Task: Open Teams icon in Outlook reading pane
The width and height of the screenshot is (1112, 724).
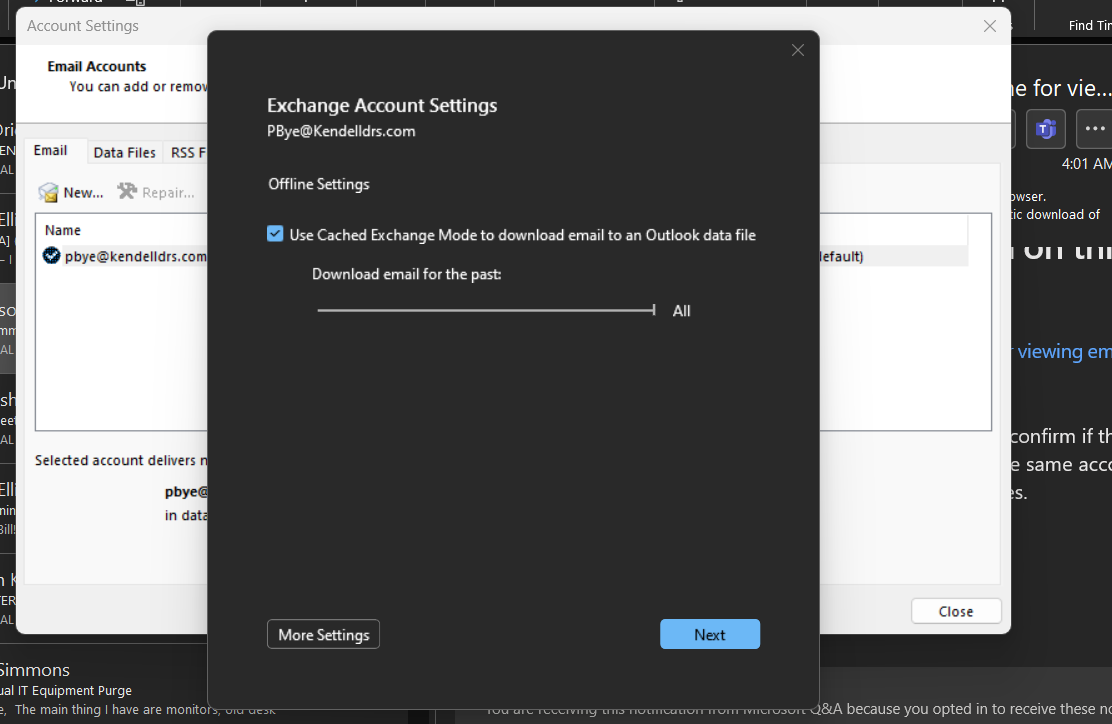Action: (1045, 129)
